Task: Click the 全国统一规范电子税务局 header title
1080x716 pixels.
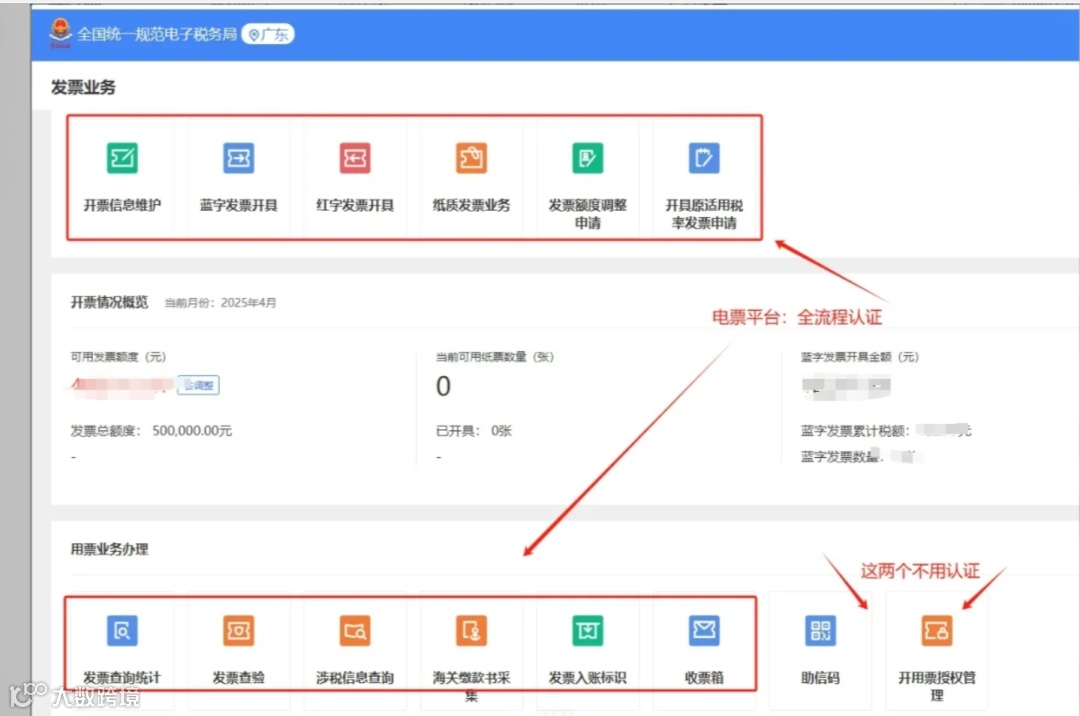Action: click(x=159, y=33)
